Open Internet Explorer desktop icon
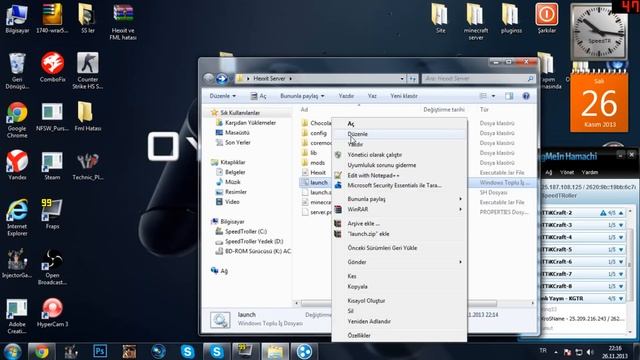This screenshot has width=640, height=360. (x=17, y=217)
